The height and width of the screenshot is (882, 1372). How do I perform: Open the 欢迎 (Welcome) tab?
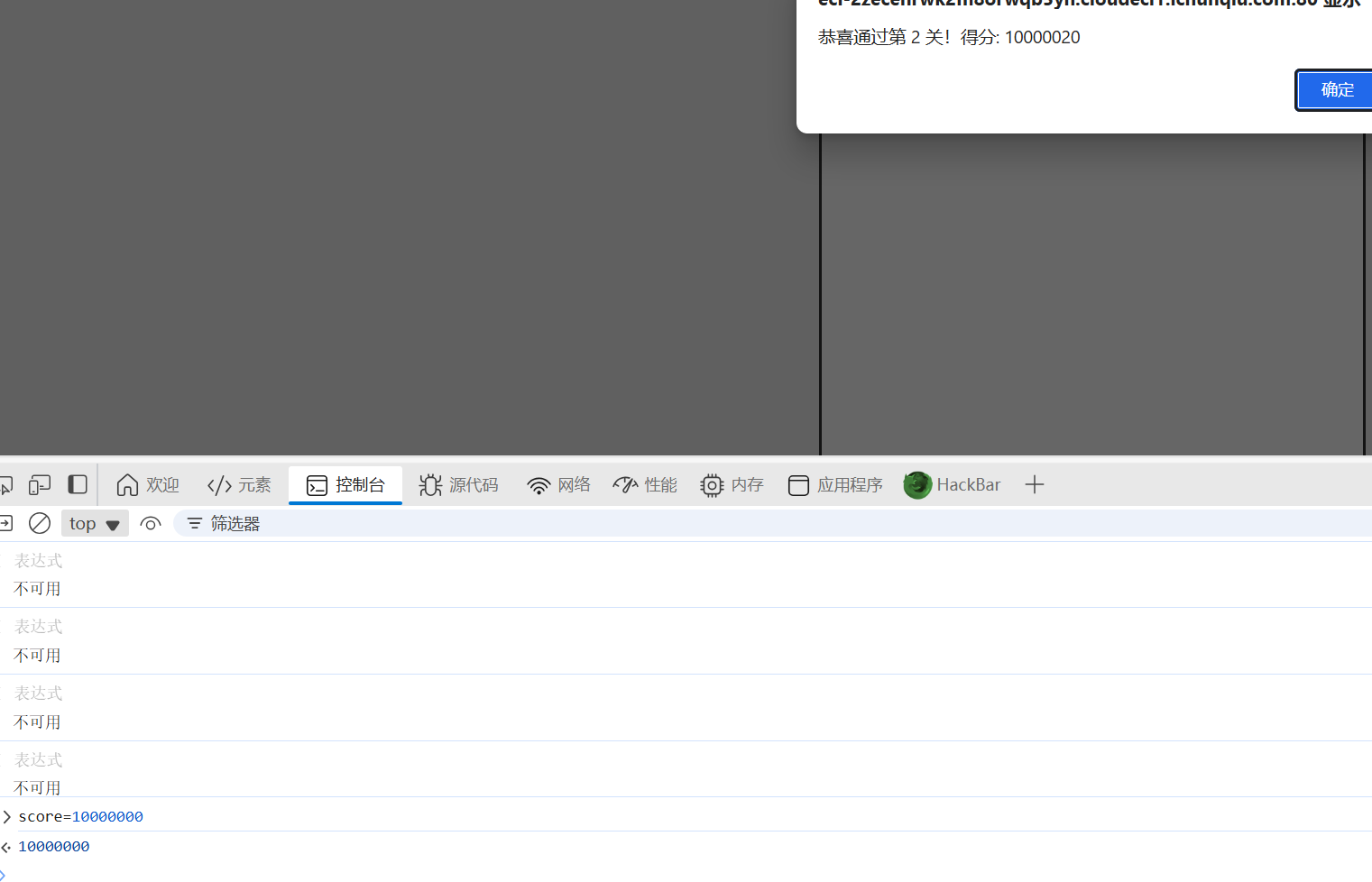tap(148, 485)
